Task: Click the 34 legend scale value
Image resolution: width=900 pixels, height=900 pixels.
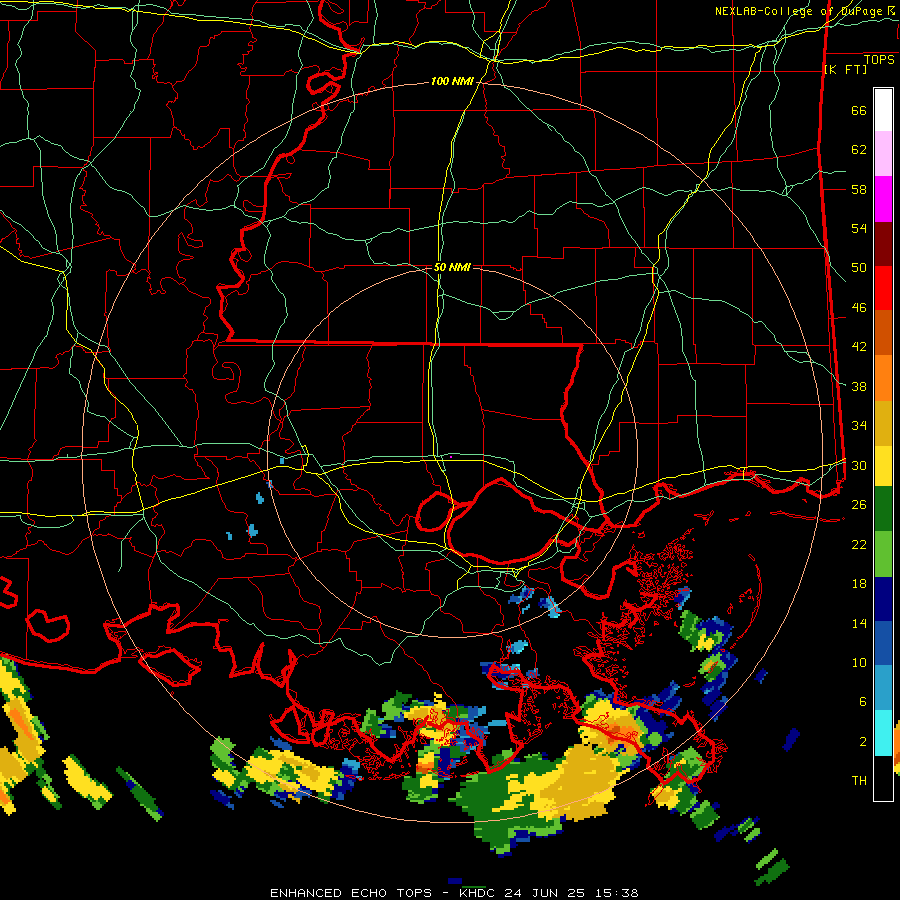Action: click(859, 426)
